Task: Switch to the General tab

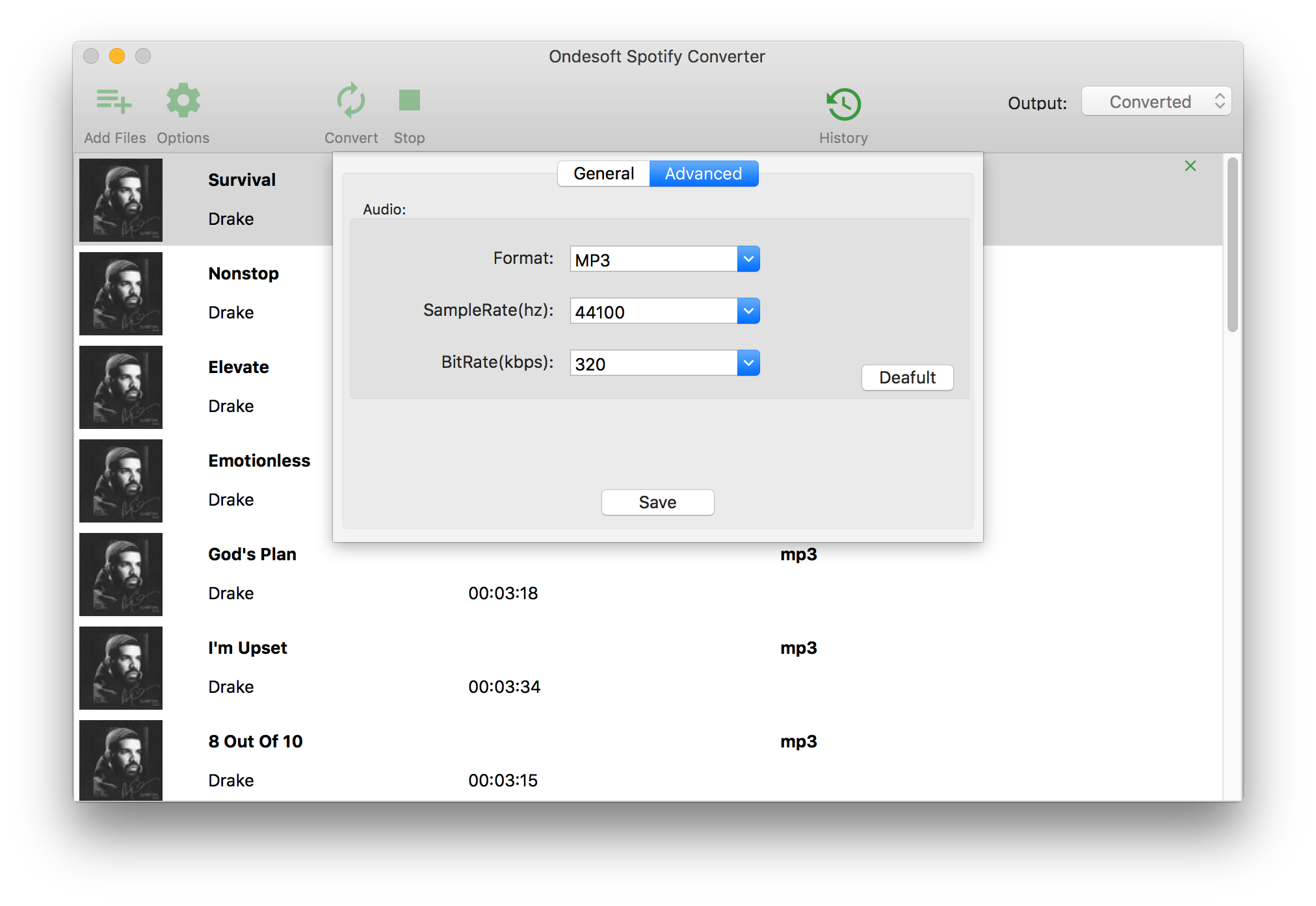Action: click(602, 173)
